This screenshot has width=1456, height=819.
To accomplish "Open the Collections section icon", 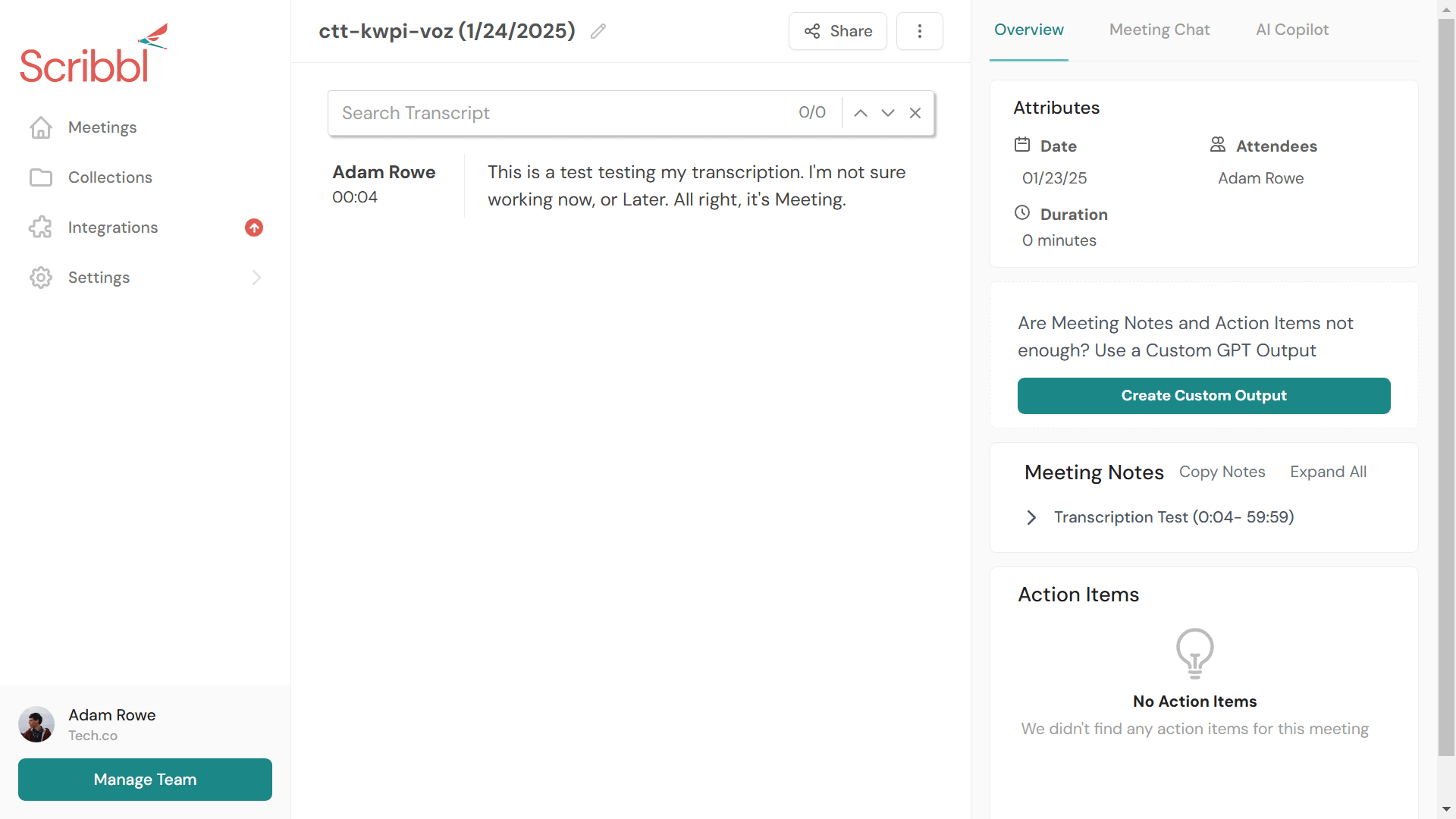I will pyautogui.click(x=39, y=178).
